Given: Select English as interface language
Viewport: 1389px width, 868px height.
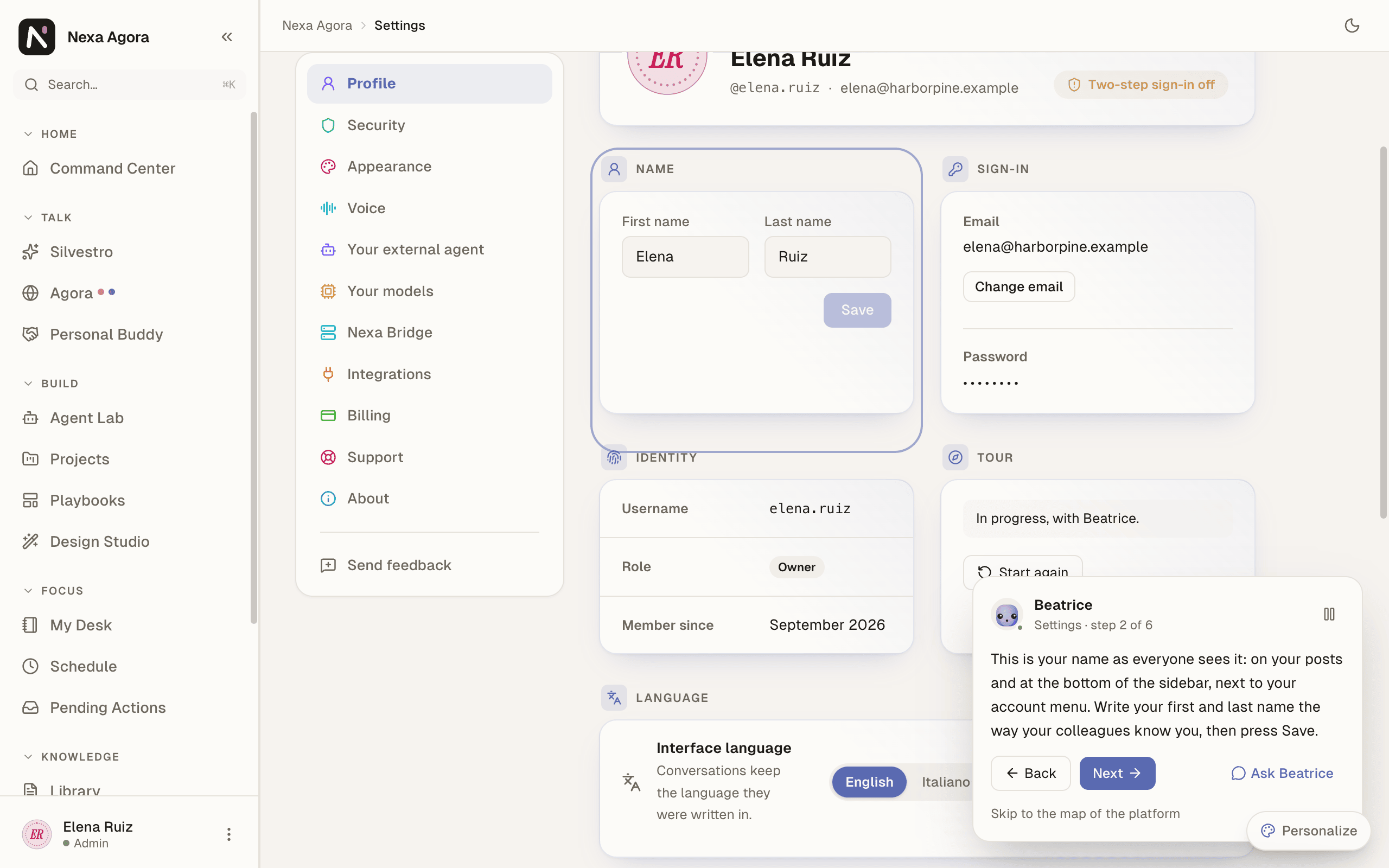Looking at the screenshot, I should pyautogui.click(x=869, y=782).
